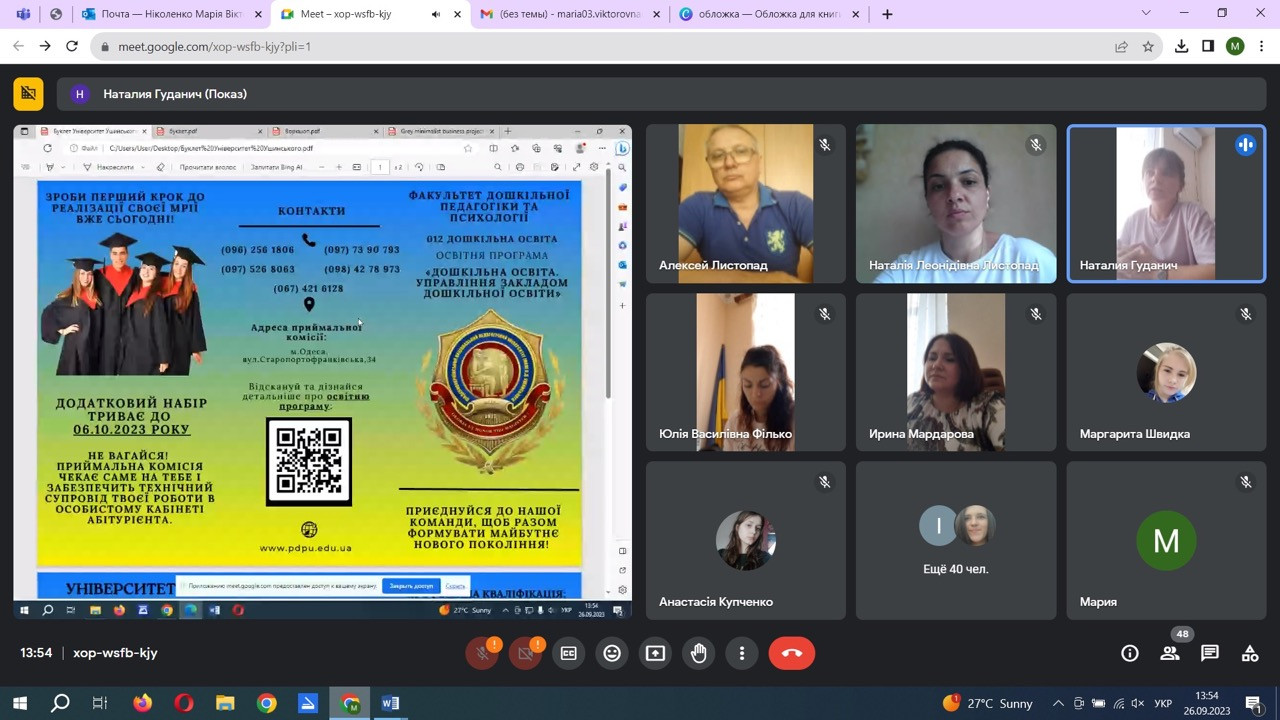Switch to the (без темы) Gmail tab

[570, 14]
